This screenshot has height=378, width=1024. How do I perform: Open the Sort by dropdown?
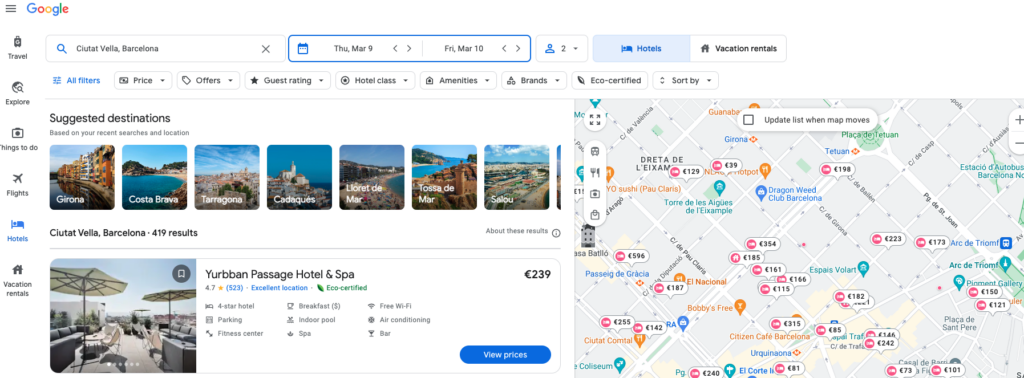(686, 80)
